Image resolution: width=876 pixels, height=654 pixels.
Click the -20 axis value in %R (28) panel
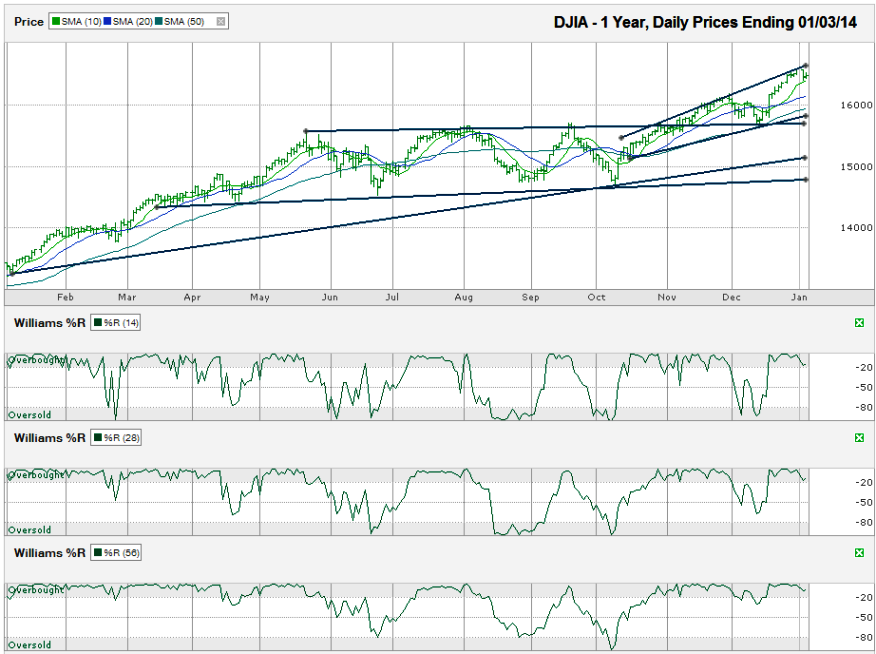(864, 483)
